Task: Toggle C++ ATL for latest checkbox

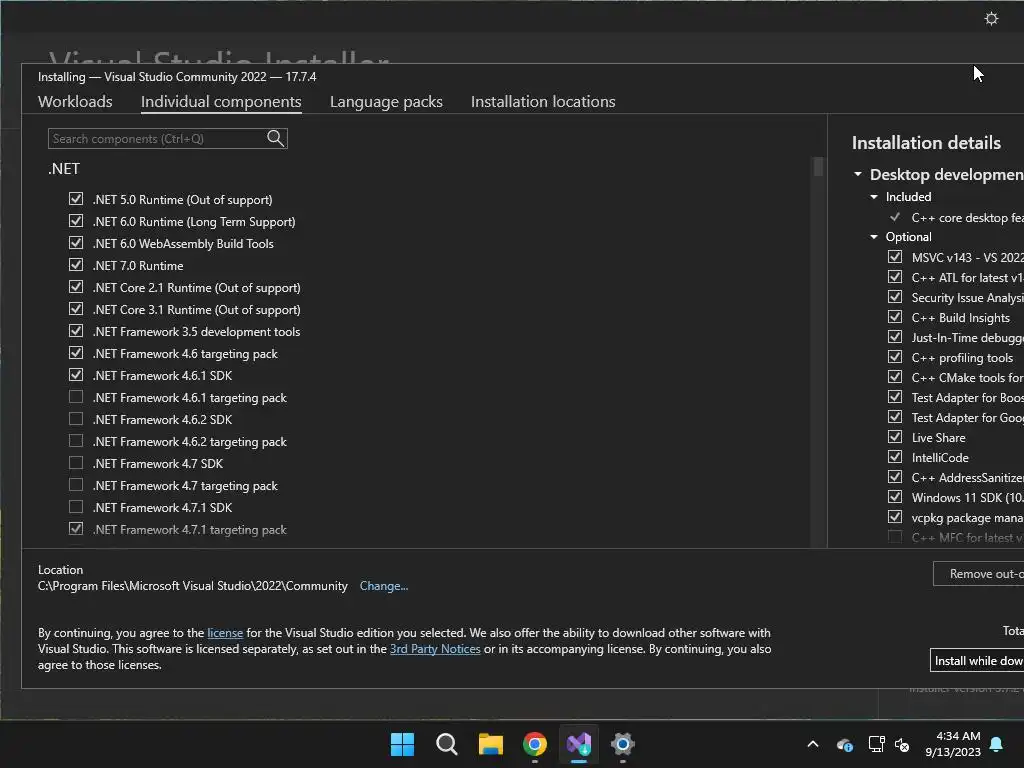Action: tap(895, 277)
